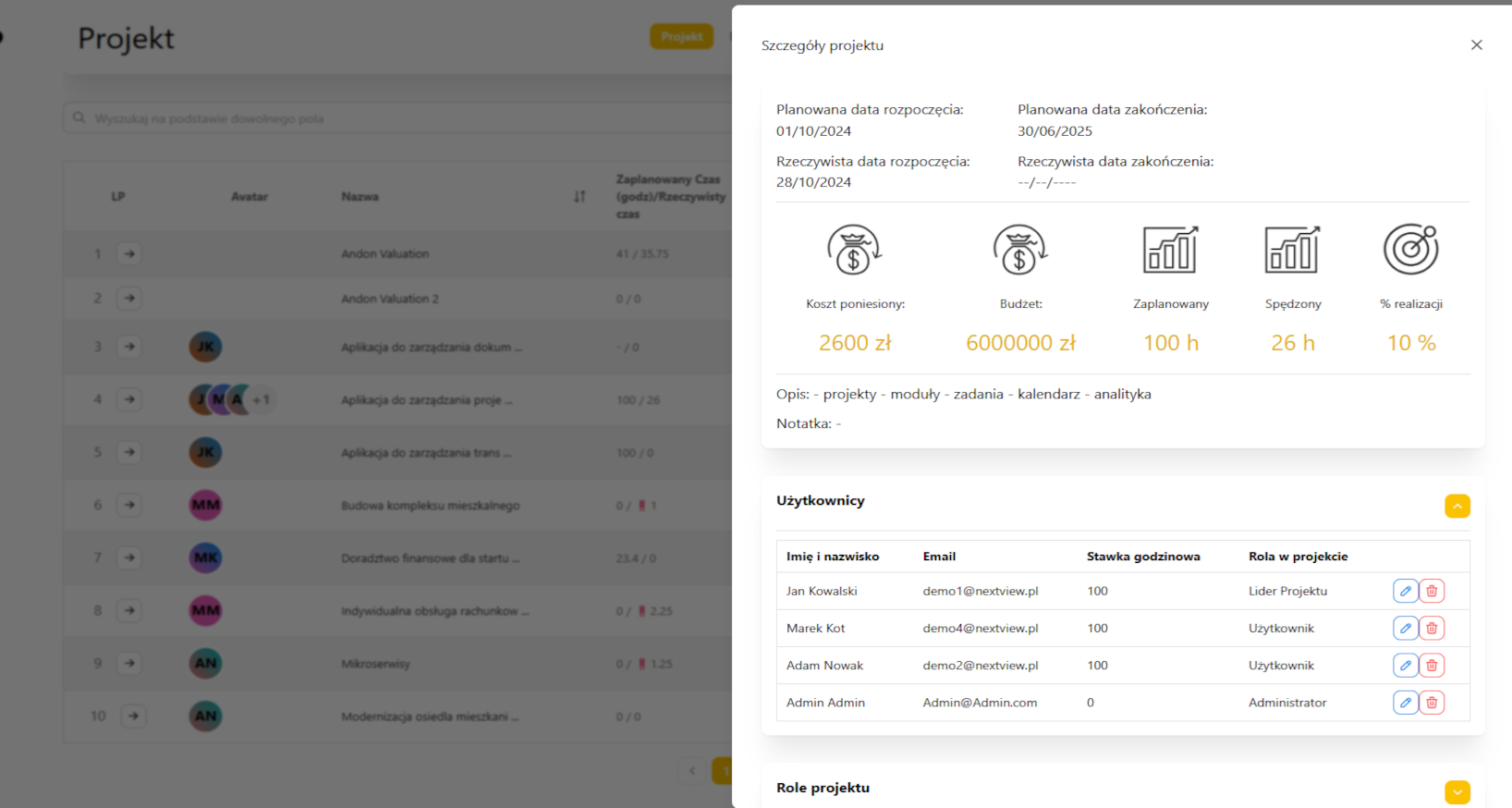The image size is (1512, 808).
Task: Delete Marek Kot from project users
Action: pyautogui.click(x=1432, y=628)
